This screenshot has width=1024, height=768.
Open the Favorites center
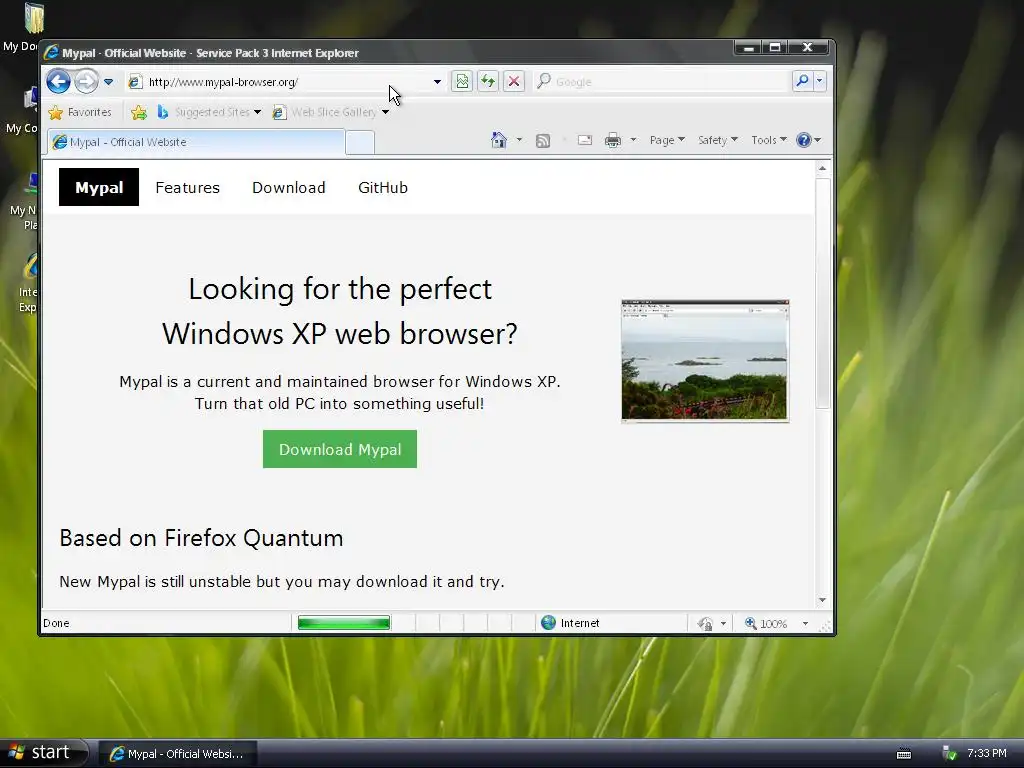pyautogui.click(x=80, y=112)
